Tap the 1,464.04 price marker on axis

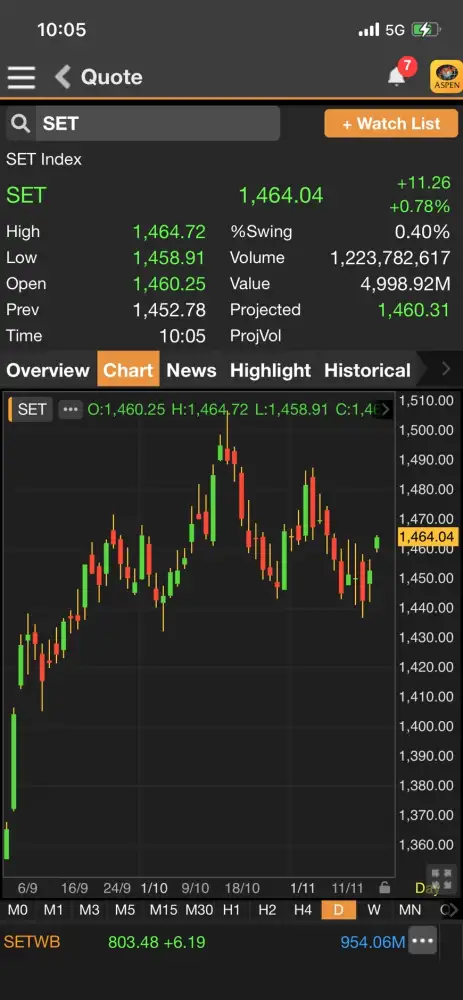pyautogui.click(x=427, y=537)
